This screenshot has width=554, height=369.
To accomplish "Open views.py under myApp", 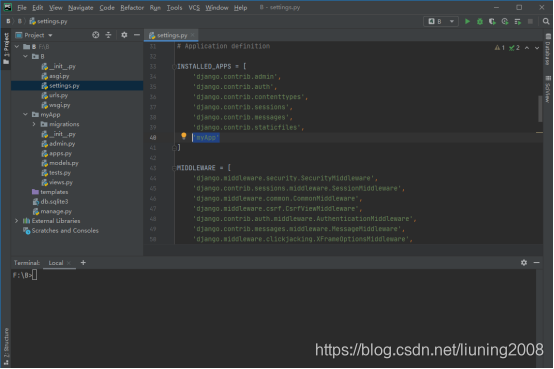I will (x=57, y=182).
